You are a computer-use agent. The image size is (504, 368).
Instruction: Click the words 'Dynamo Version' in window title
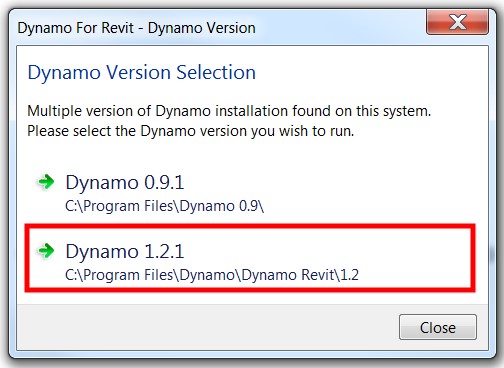(202, 28)
